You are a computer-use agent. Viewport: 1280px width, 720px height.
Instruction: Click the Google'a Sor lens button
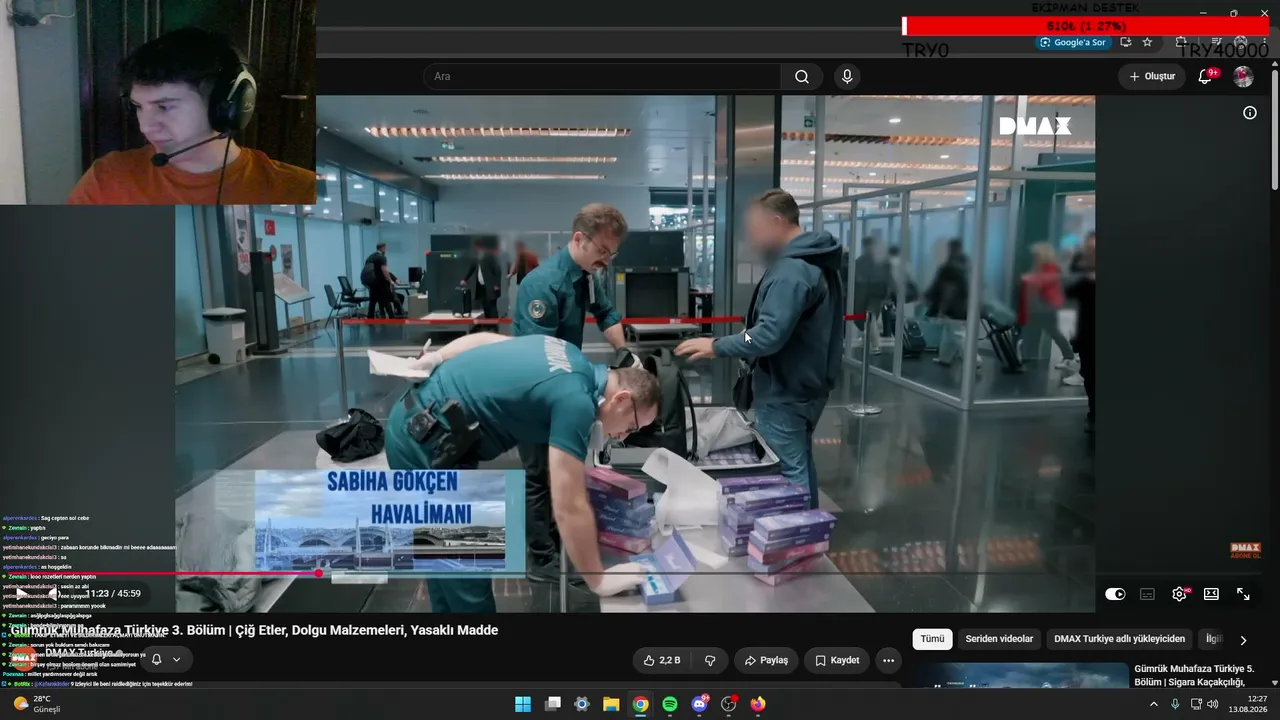point(1072,42)
